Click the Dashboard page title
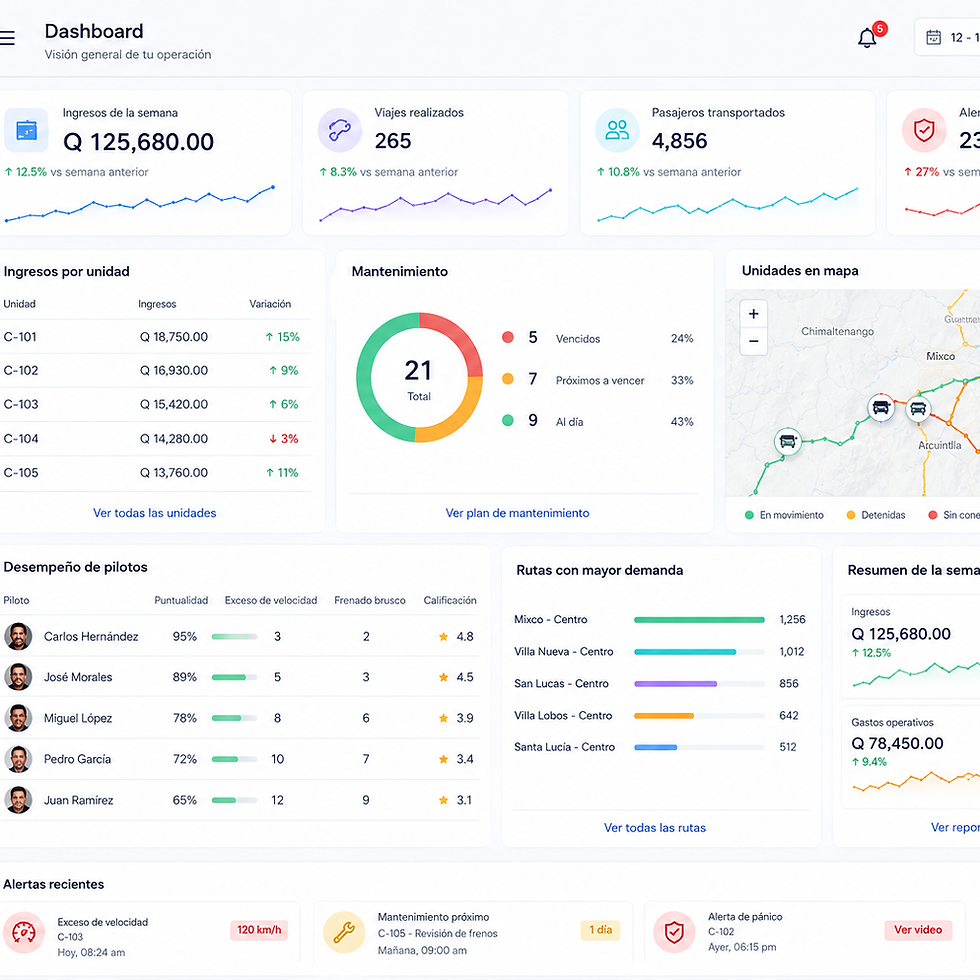This screenshot has height=980, width=980. 94,31
